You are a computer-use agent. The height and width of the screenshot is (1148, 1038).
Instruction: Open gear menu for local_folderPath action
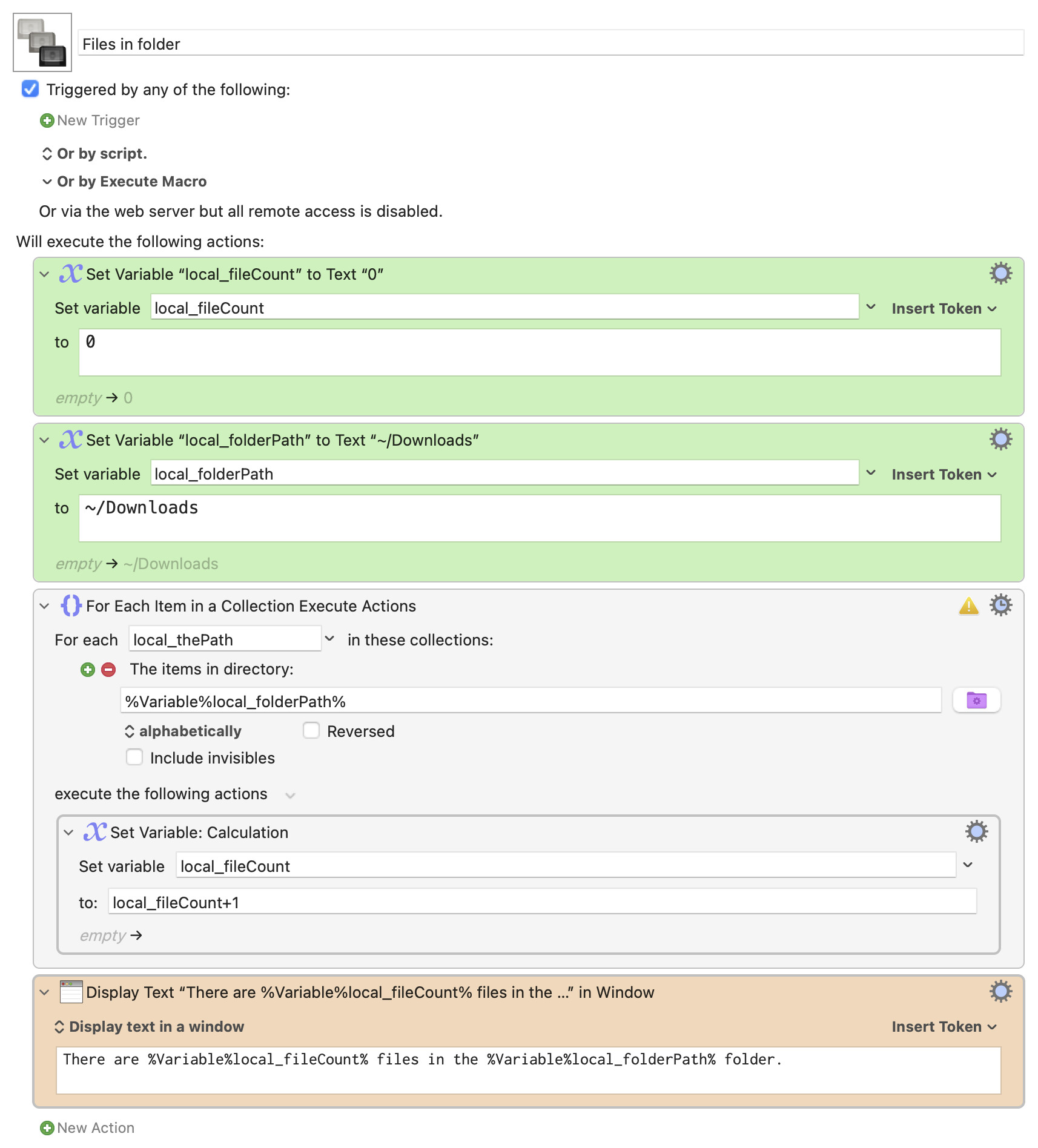coord(1000,440)
